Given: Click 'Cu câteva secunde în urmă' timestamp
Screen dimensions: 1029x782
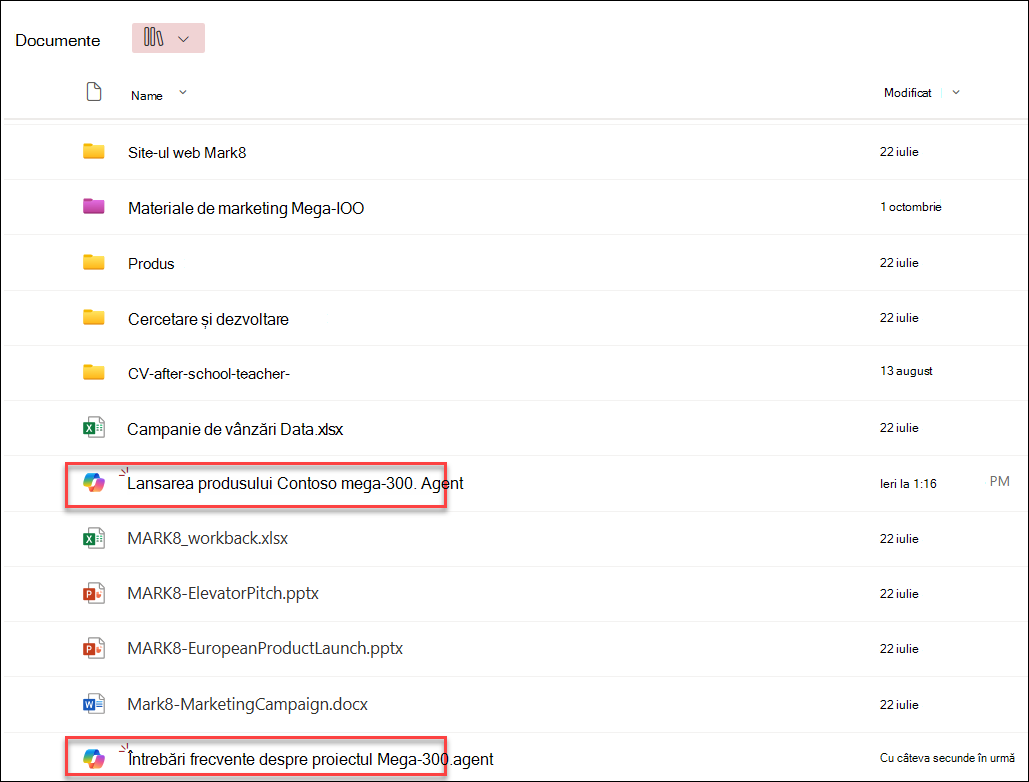Looking at the screenshot, I should click(948, 758).
